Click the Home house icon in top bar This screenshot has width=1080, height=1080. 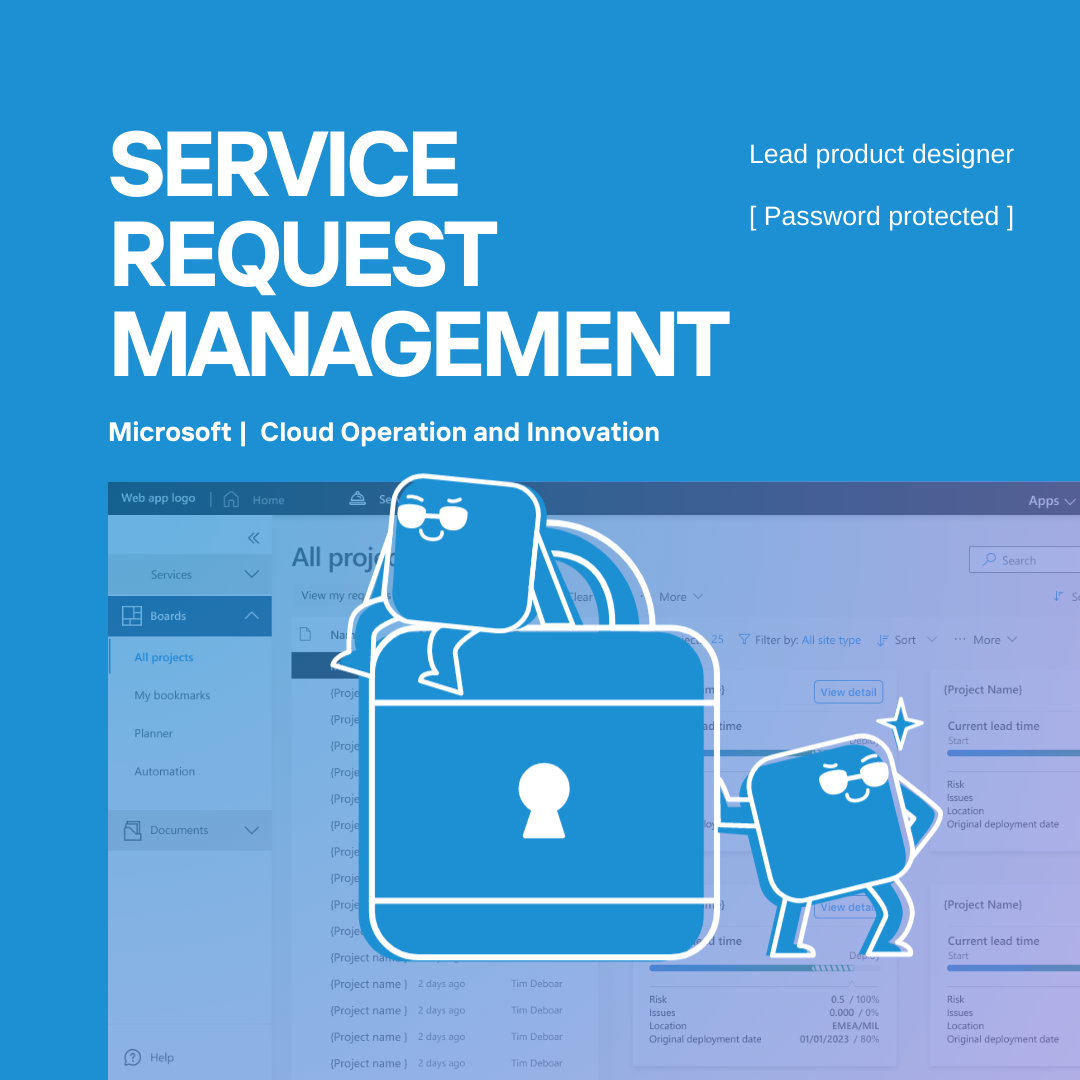(x=231, y=499)
